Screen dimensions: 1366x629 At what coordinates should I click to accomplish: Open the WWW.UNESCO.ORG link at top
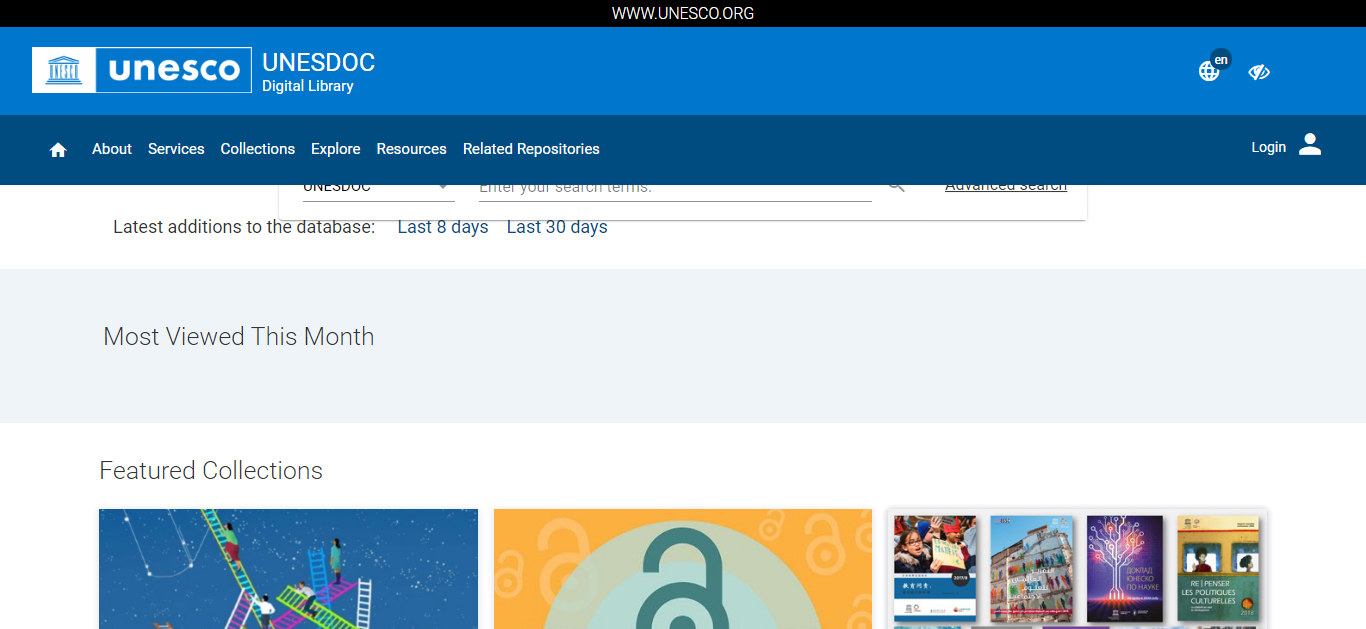[x=683, y=13]
